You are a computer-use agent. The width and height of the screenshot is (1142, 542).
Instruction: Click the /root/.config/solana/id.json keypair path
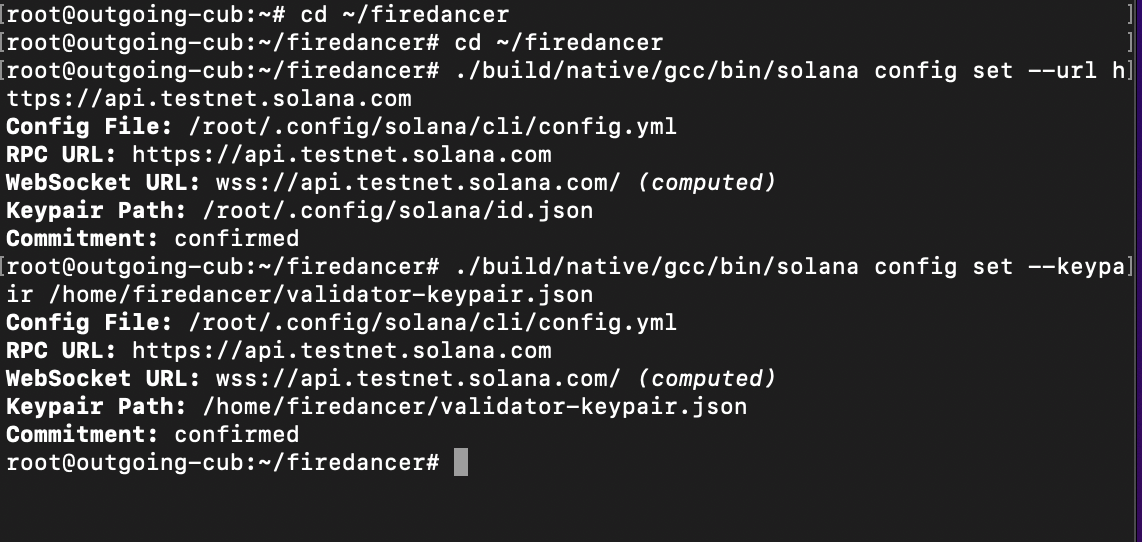point(398,211)
